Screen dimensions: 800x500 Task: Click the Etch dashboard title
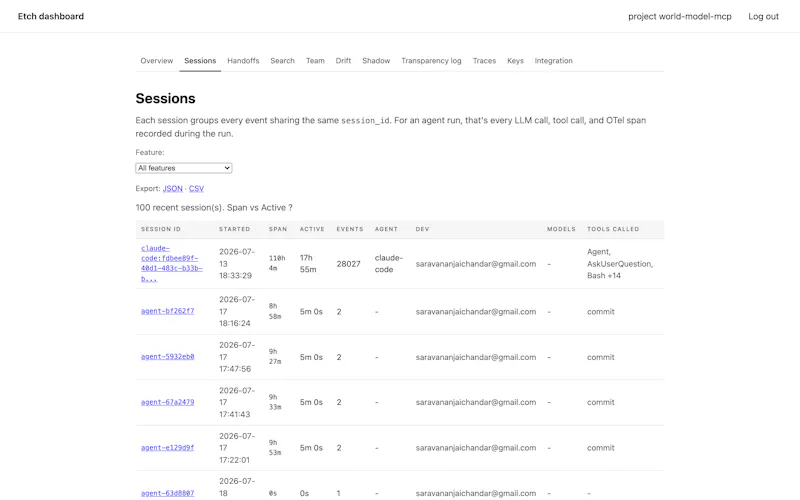(x=51, y=16)
